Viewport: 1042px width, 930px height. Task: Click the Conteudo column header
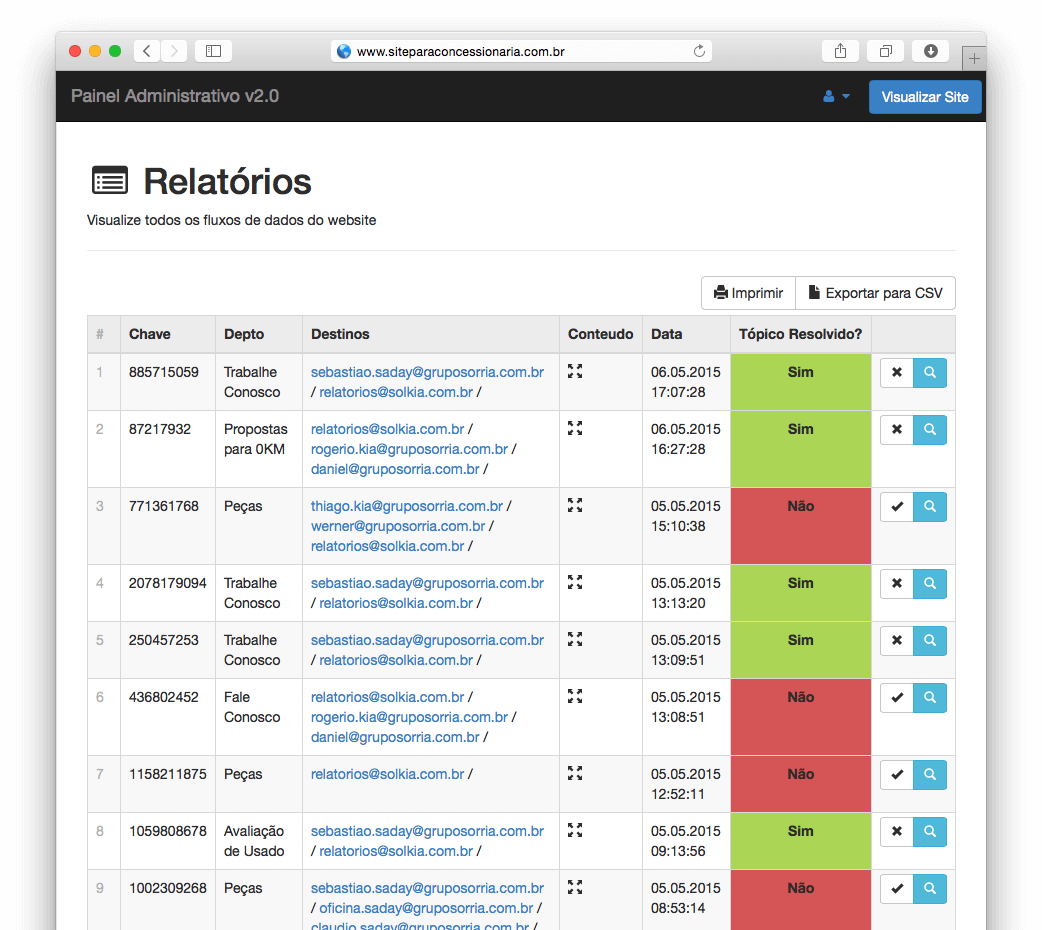click(600, 334)
